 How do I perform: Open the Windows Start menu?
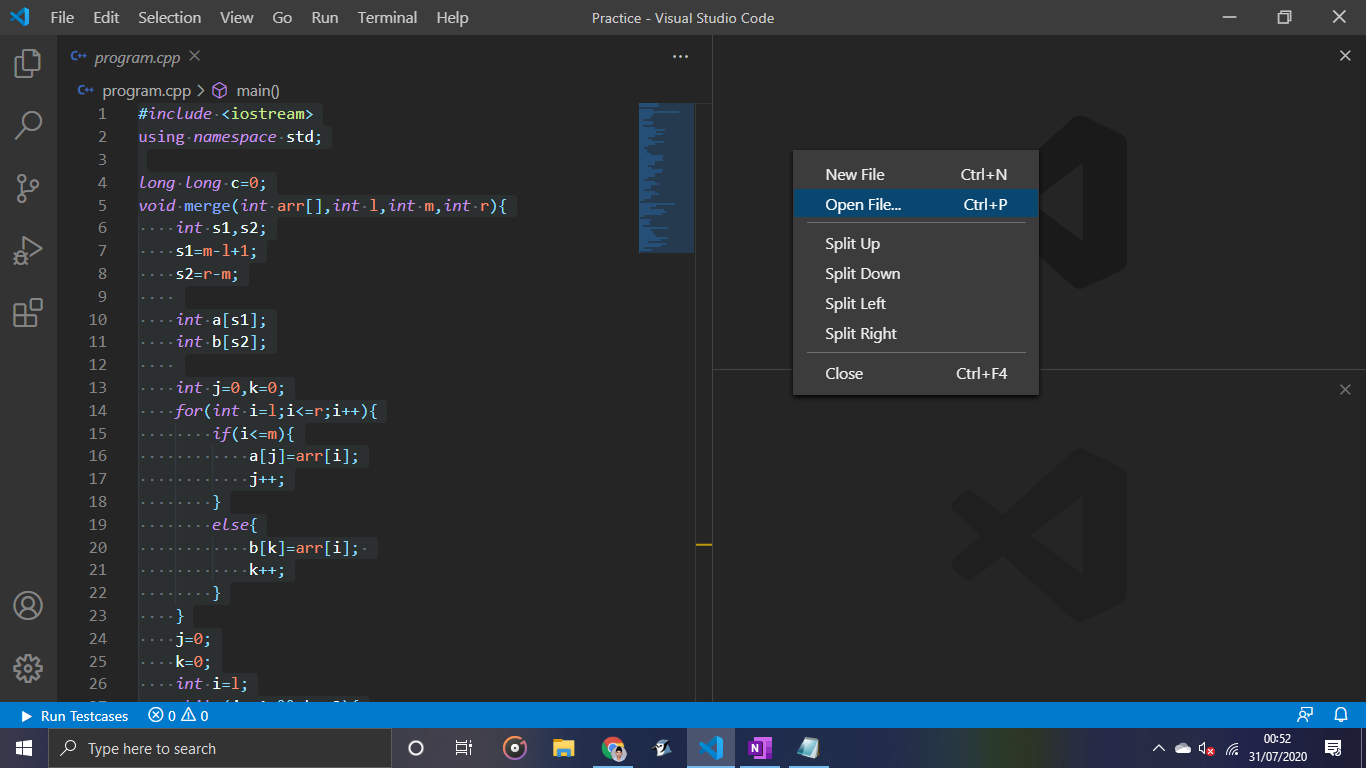point(24,748)
